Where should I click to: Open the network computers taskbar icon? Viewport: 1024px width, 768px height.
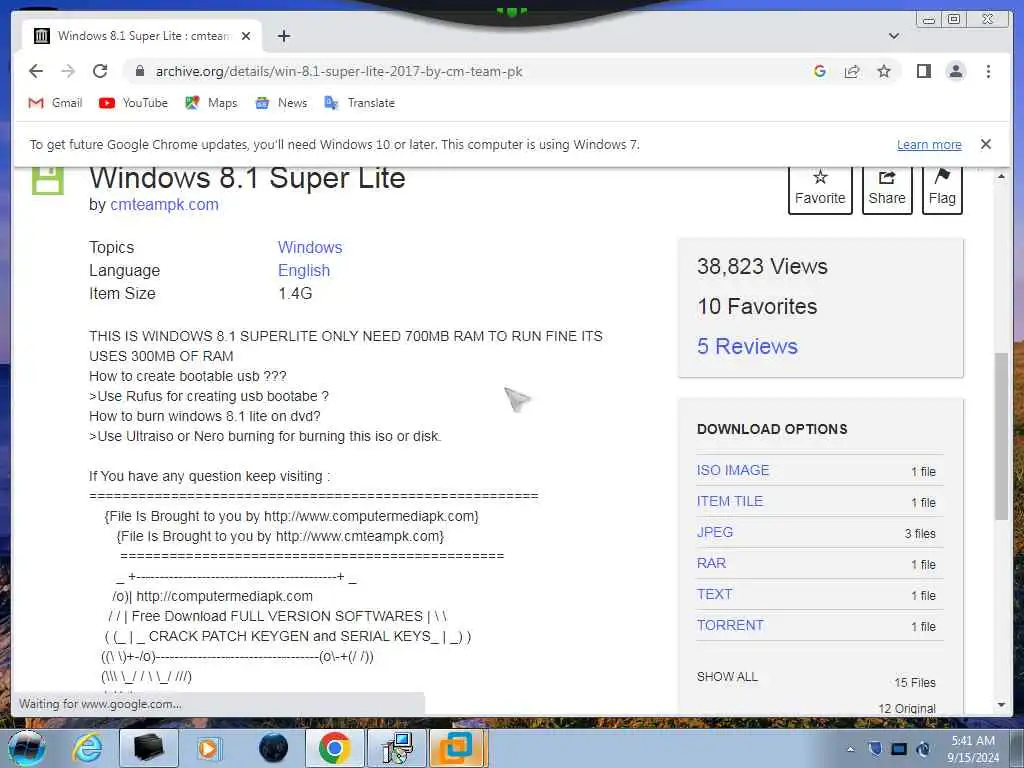click(396, 748)
